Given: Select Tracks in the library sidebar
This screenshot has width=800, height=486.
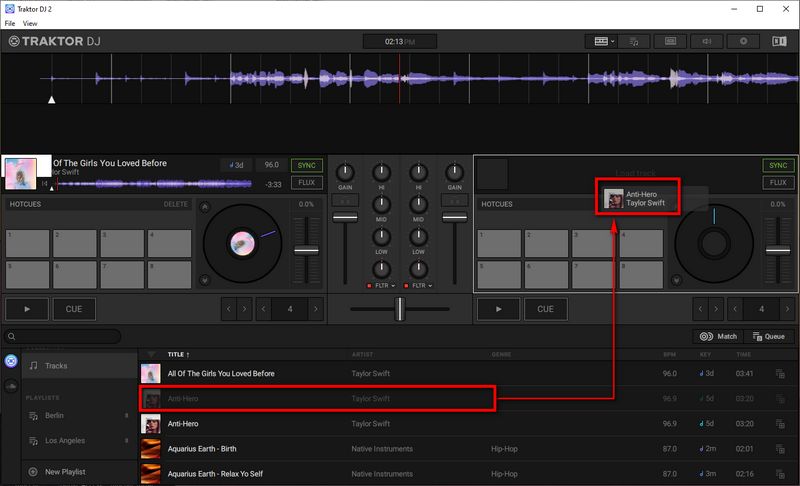Looking at the screenshot, I should (x=79, y=366).
